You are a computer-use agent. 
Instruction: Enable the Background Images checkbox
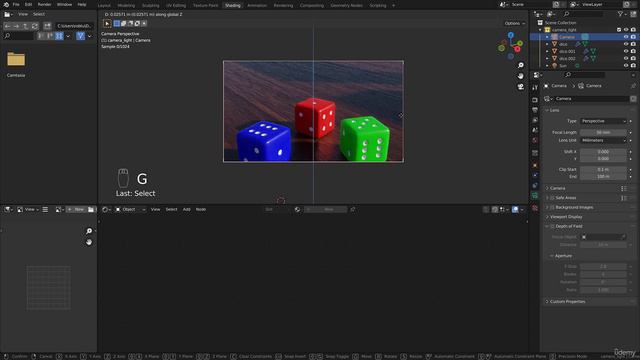click(552, 207)
